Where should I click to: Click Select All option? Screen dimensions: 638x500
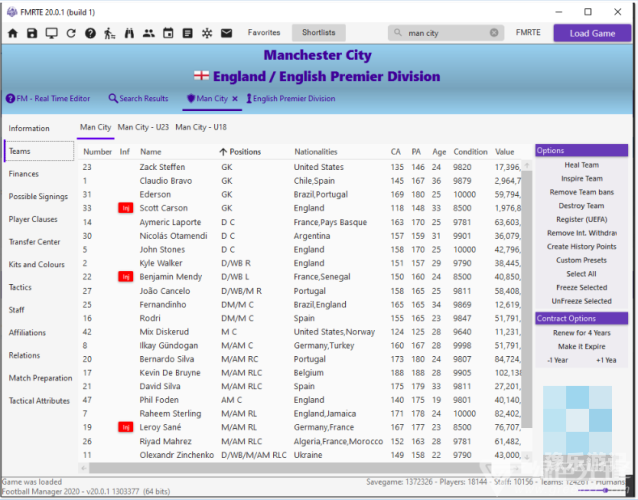(581, 274)
